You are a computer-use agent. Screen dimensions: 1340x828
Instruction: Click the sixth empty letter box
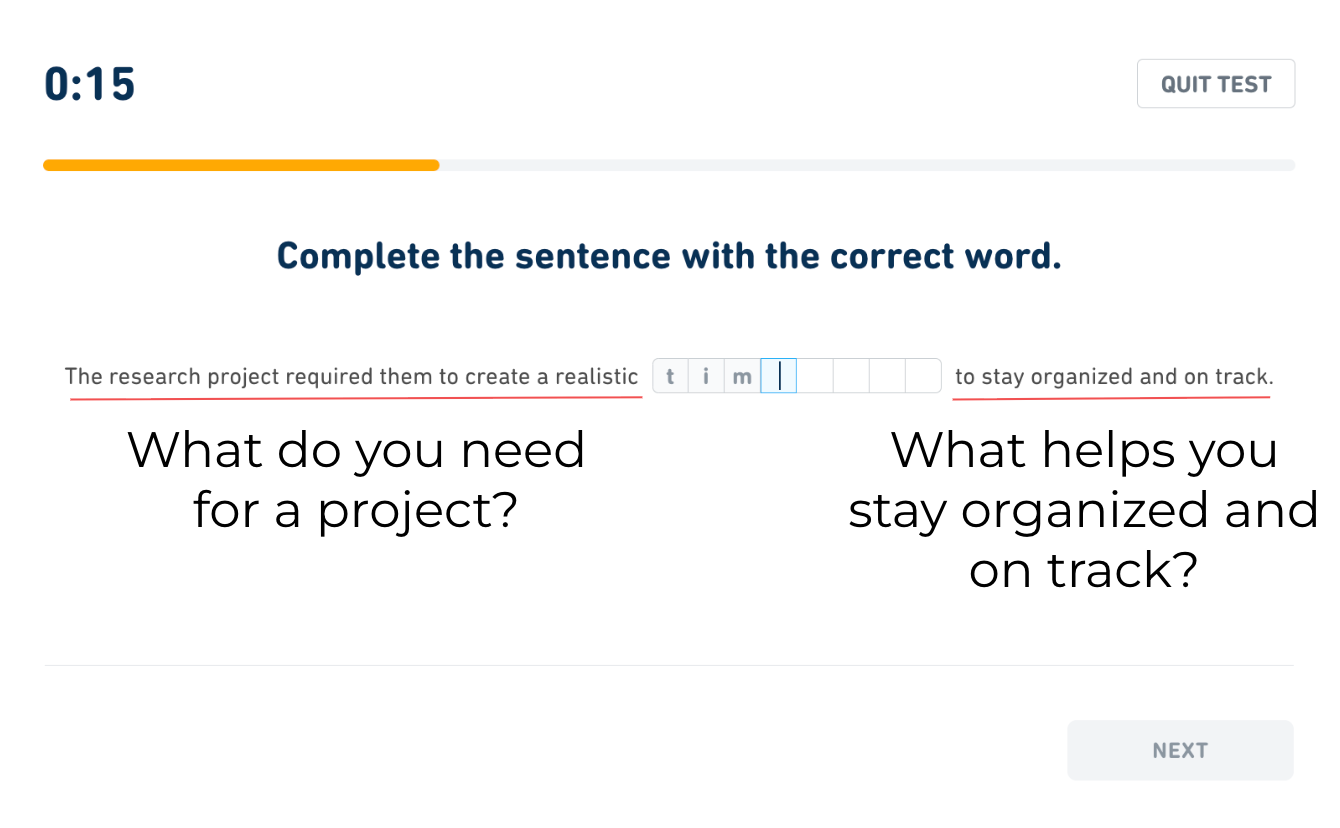(851, 377)
